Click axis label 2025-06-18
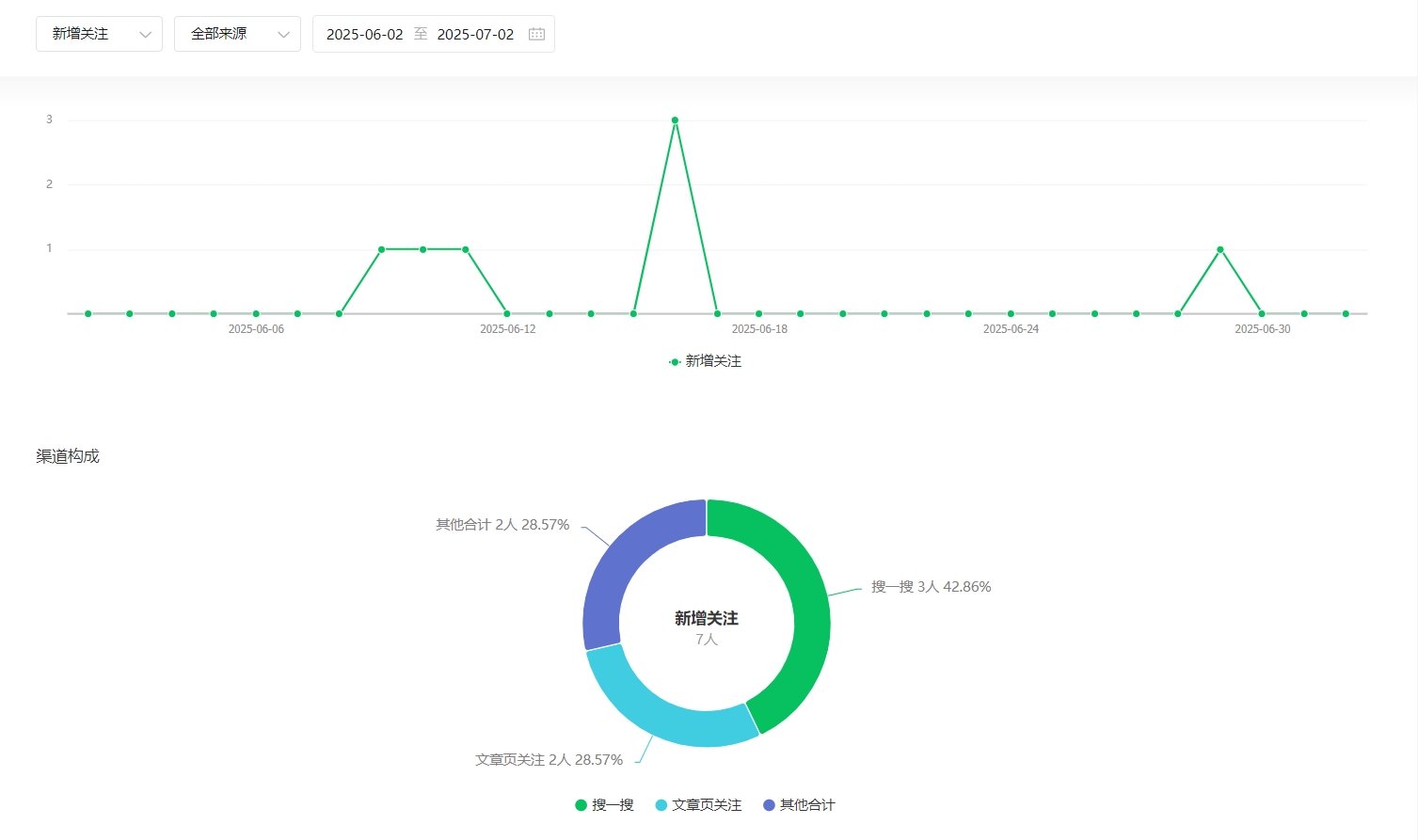Image resolution: width=1418 pixels, height=840 pixels. [759, 329]
